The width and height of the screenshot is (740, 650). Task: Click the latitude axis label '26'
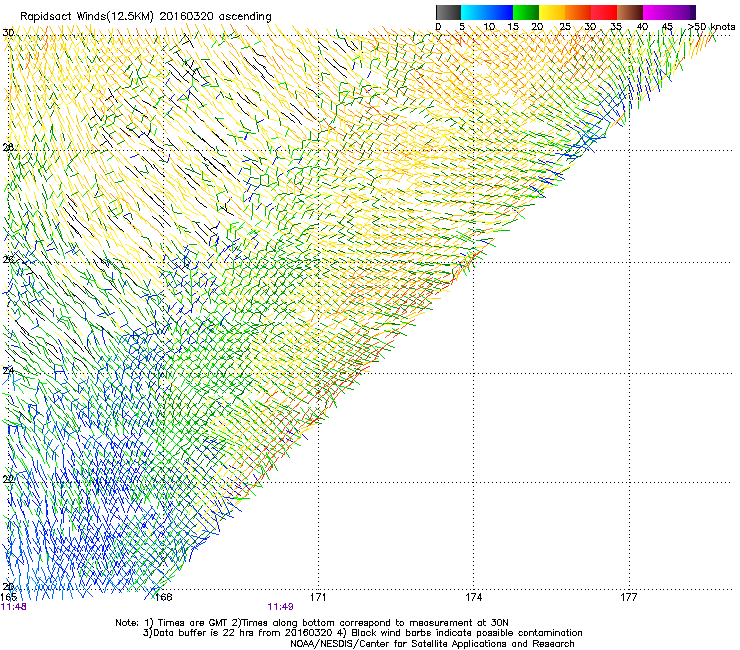8,259
